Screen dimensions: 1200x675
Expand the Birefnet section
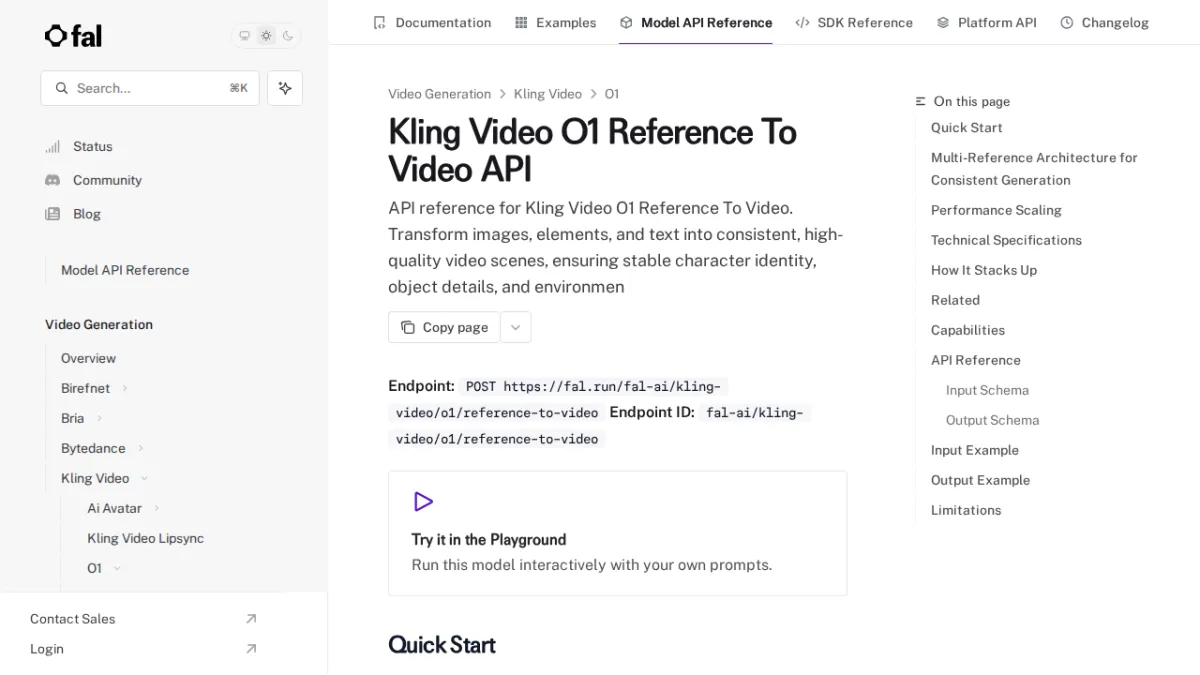(x=95, y=388)
